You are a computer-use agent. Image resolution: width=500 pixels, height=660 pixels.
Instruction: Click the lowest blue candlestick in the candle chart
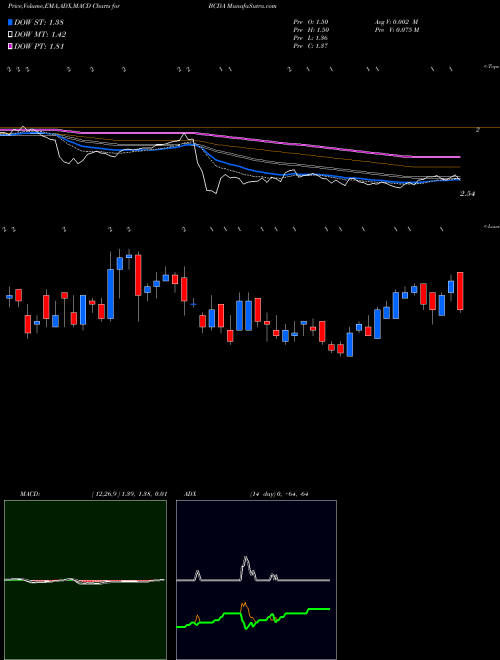pos(350,345)
